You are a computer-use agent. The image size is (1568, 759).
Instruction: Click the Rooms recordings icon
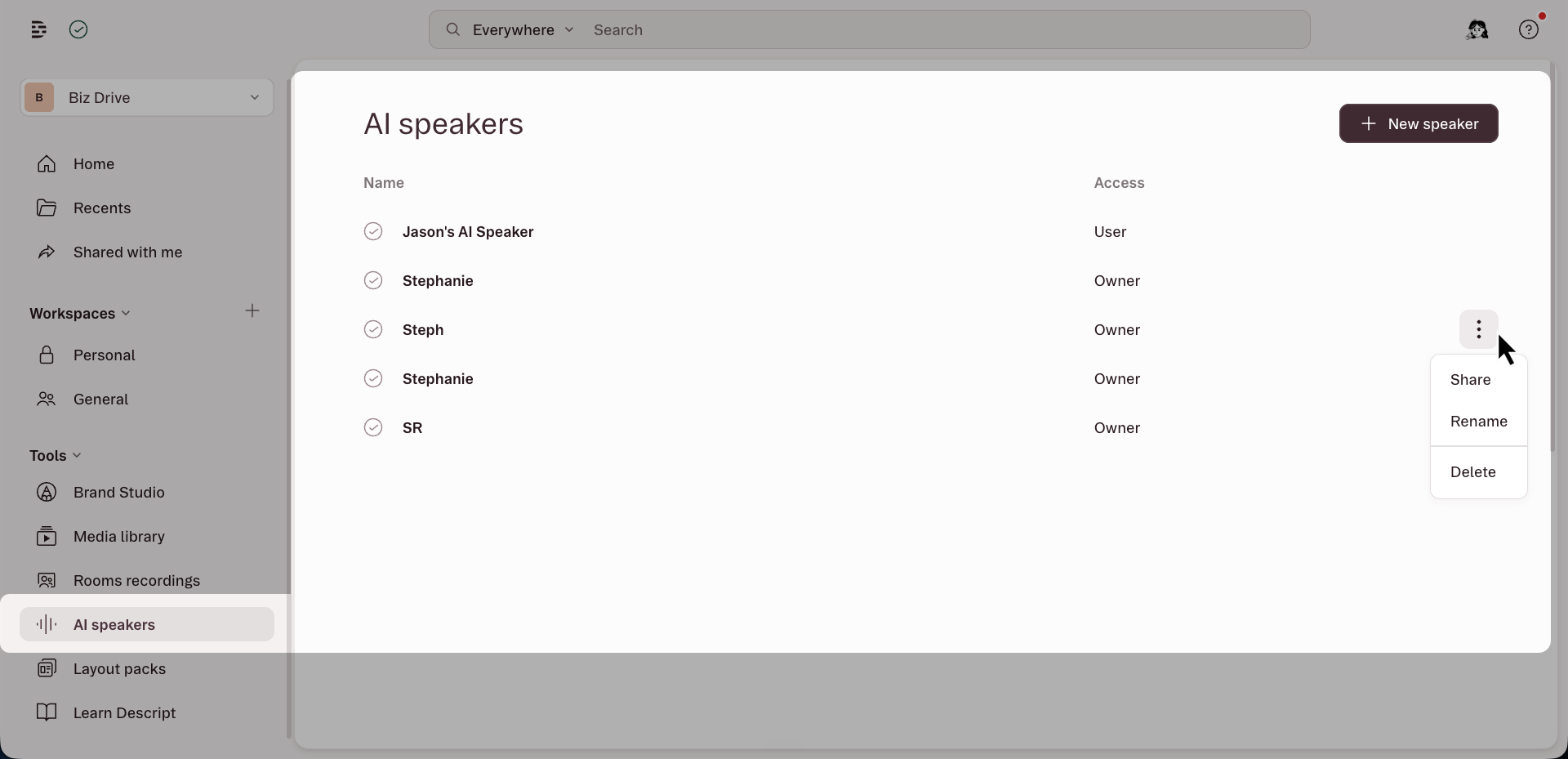(x=47, y=580)
